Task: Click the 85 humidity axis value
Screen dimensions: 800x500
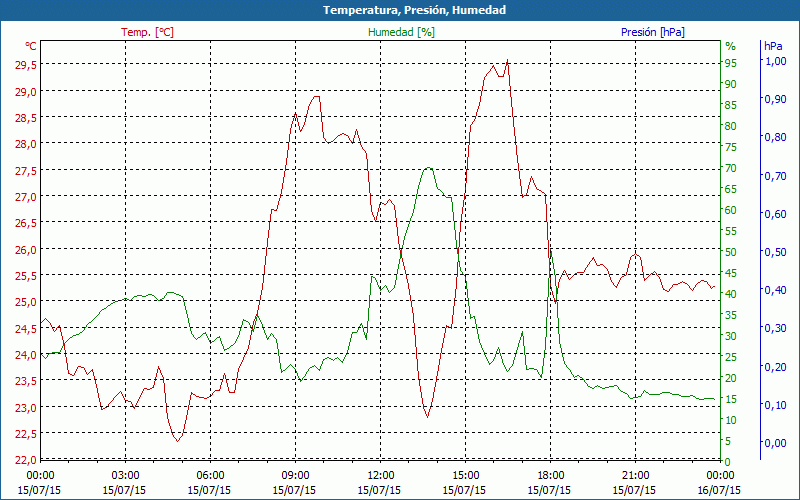Action: pyautogui.click(x=731, y=105)
